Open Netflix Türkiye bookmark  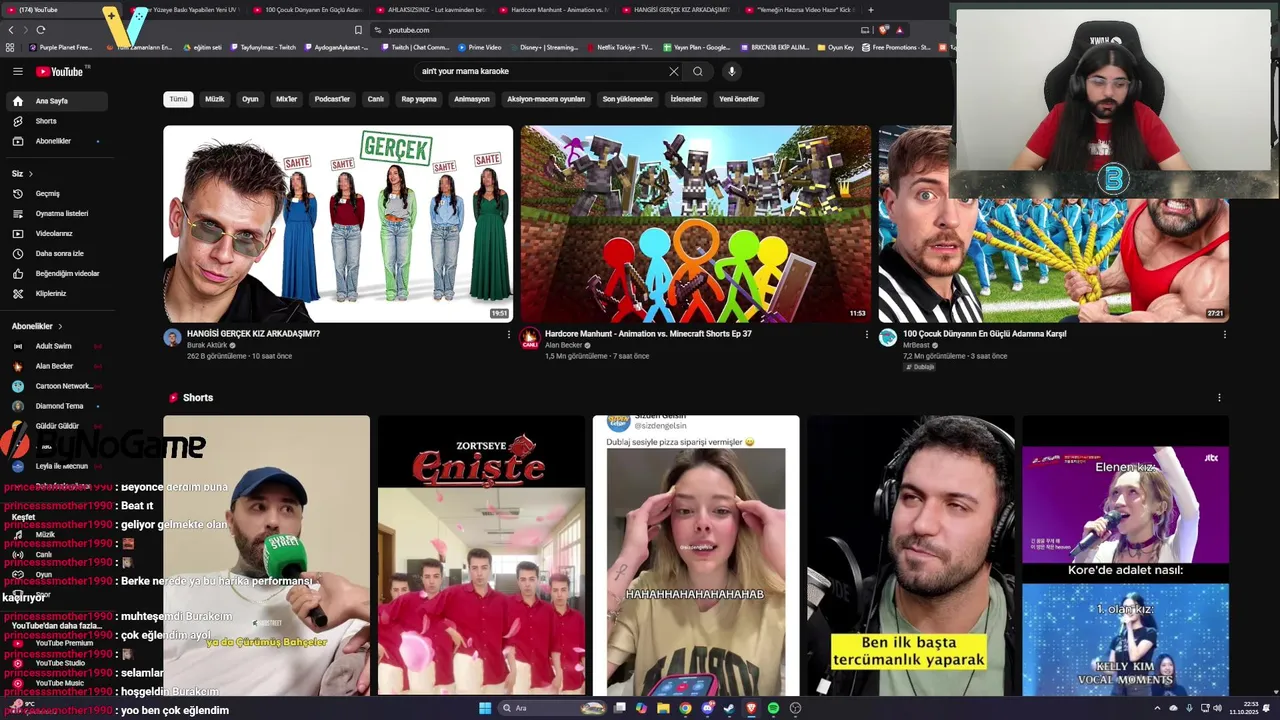point(619,47)
